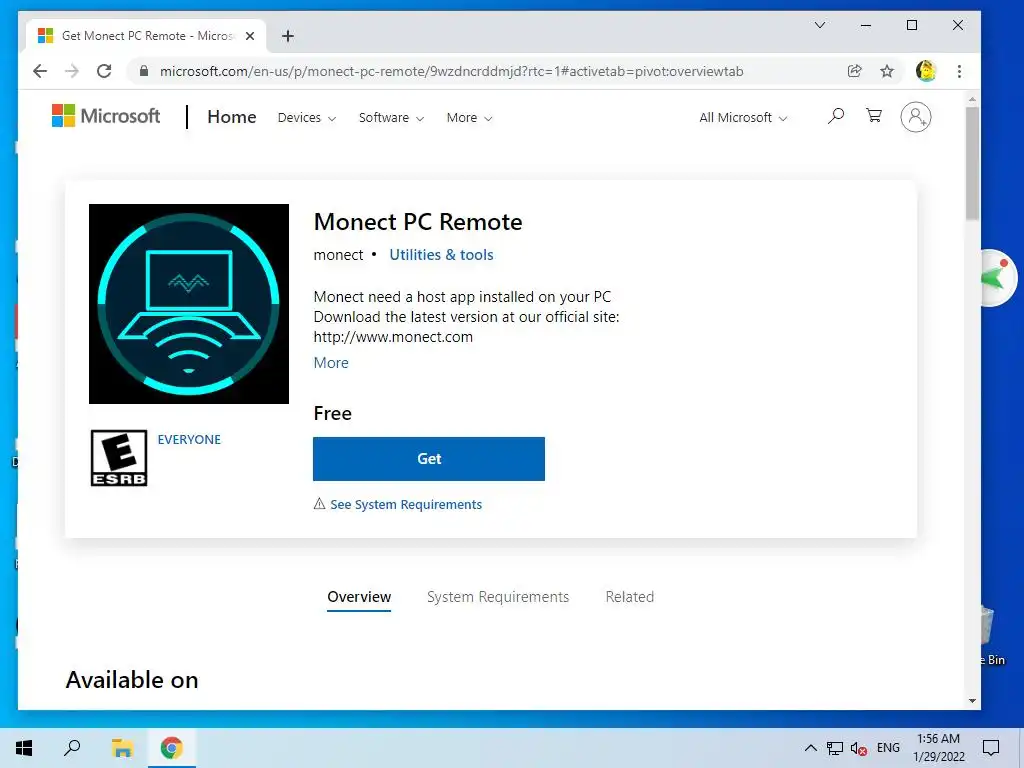Viewport: 1024px width, 768px height.
Task: Click the http://www.monect.com text
Action: [x=393, y=337]
